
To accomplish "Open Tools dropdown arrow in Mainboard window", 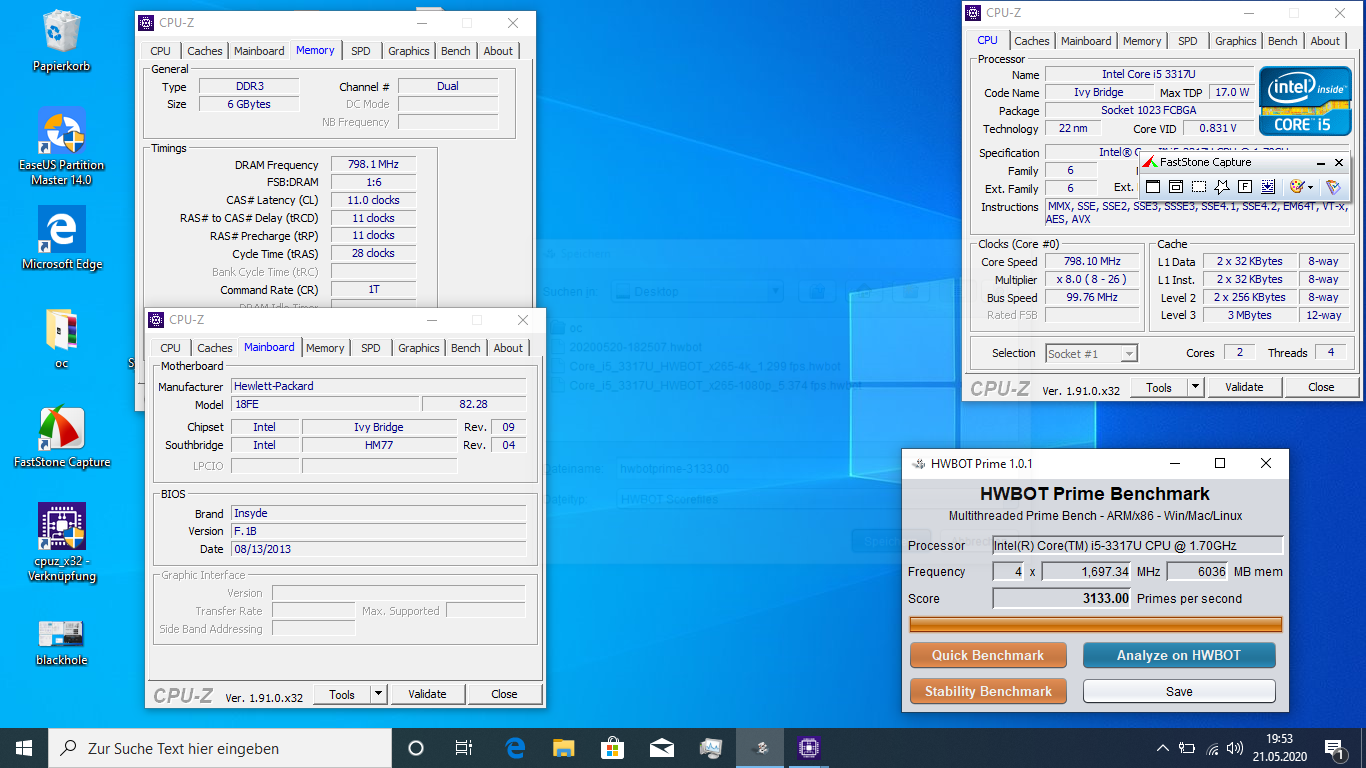I will 378,694.
